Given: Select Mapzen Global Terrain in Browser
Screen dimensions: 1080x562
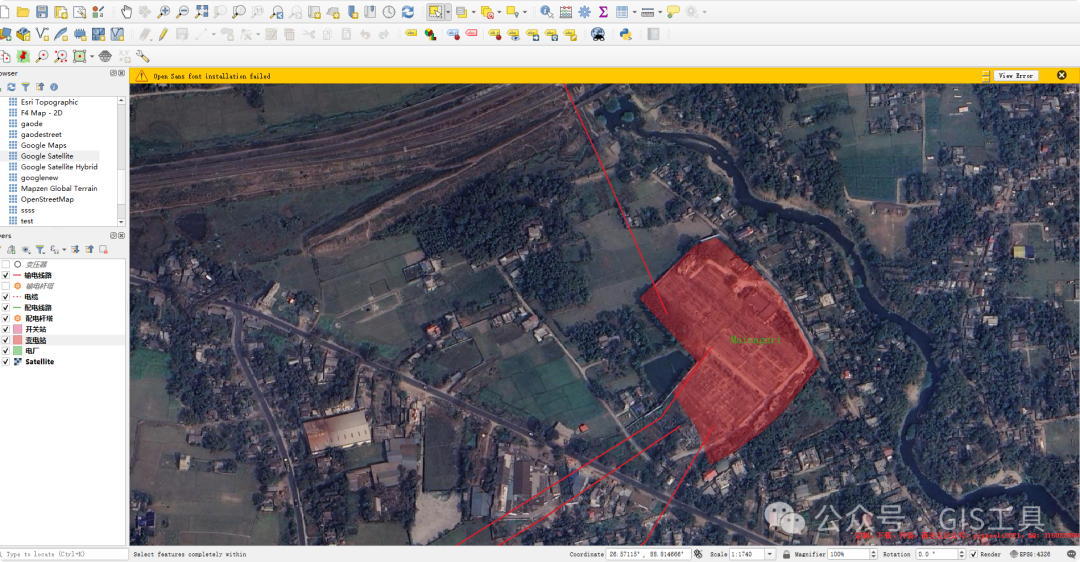Looking at the screenshot, I should pos(59,188).
